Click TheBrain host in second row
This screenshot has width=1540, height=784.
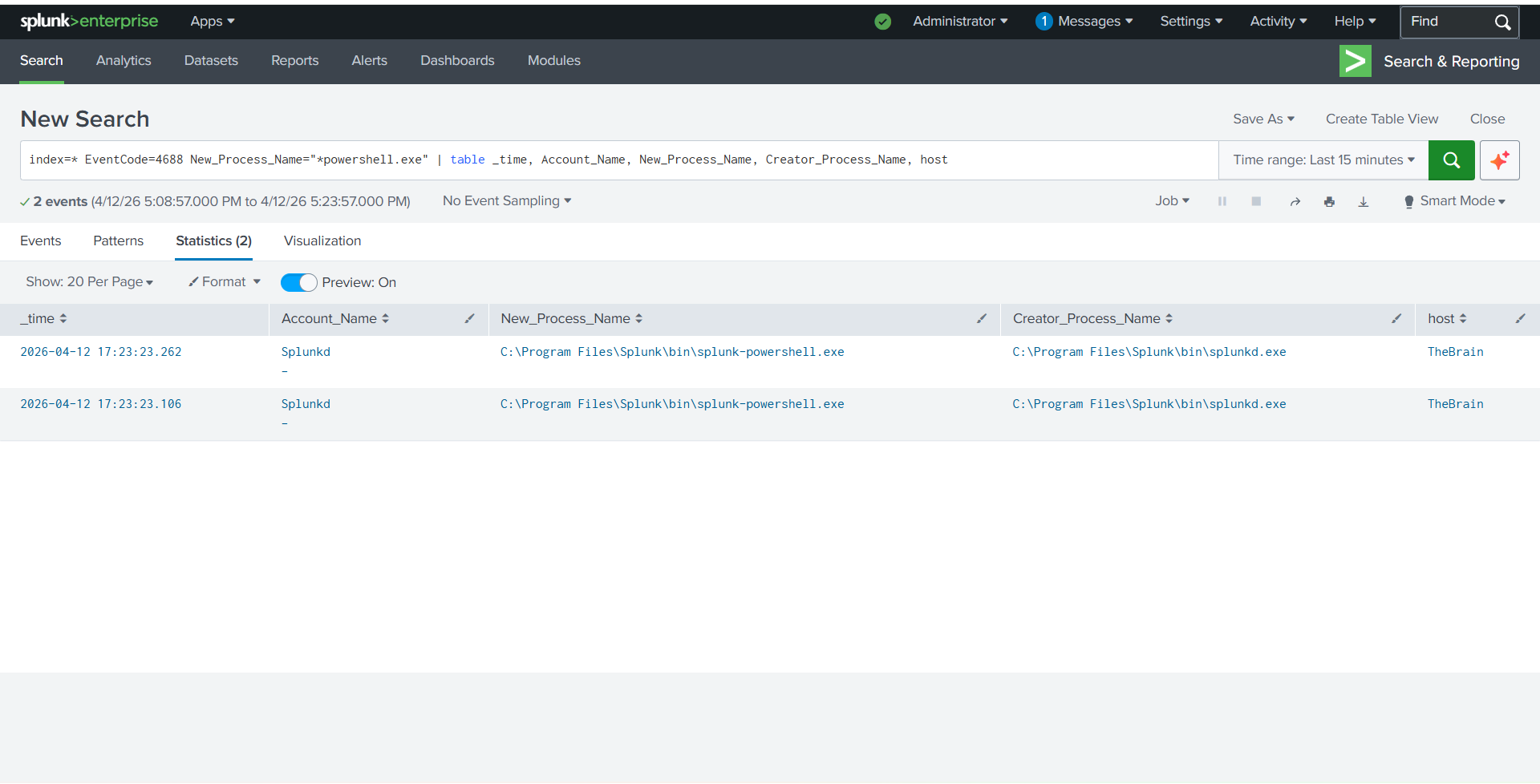pyautogui.click(x=1455, y=404)
